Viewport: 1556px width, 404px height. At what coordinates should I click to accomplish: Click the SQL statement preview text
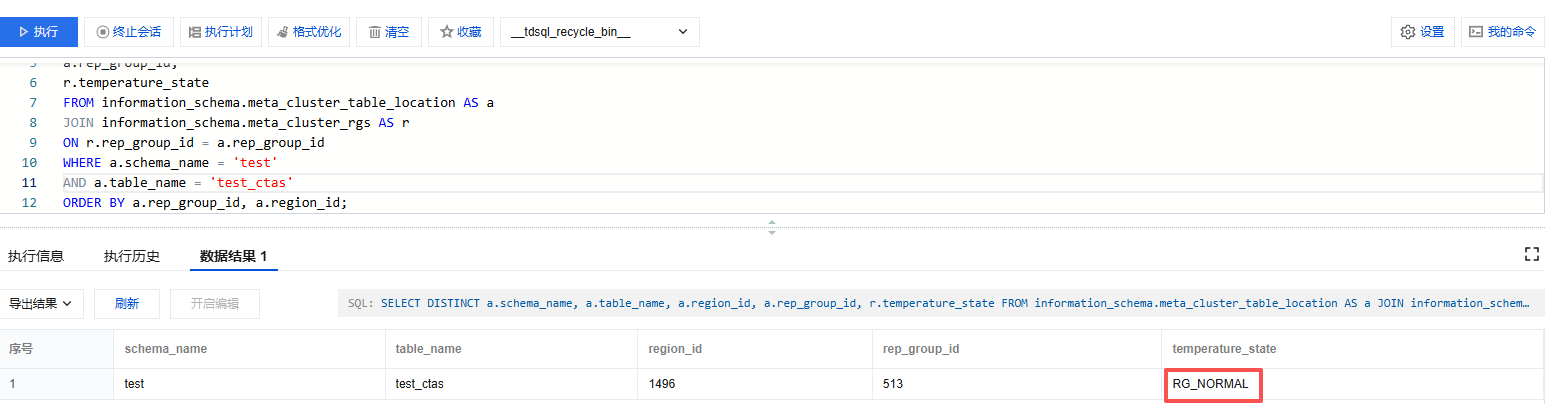939,303
